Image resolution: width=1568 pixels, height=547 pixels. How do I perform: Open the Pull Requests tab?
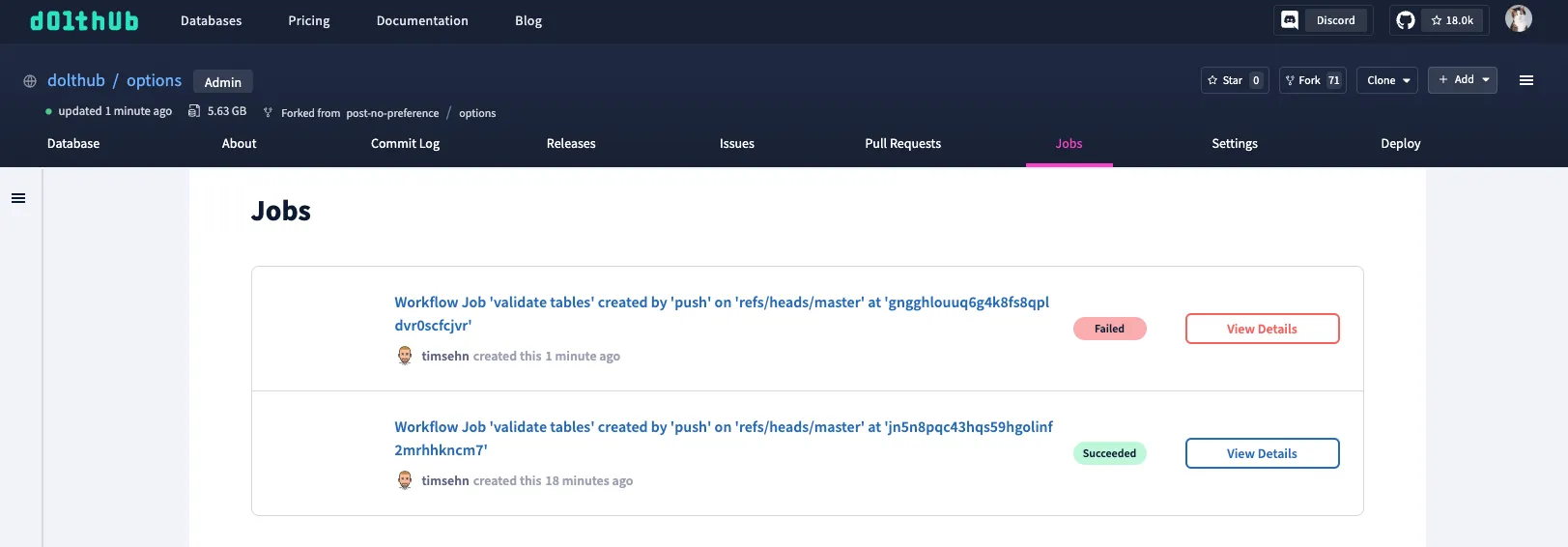coord(902,144)
